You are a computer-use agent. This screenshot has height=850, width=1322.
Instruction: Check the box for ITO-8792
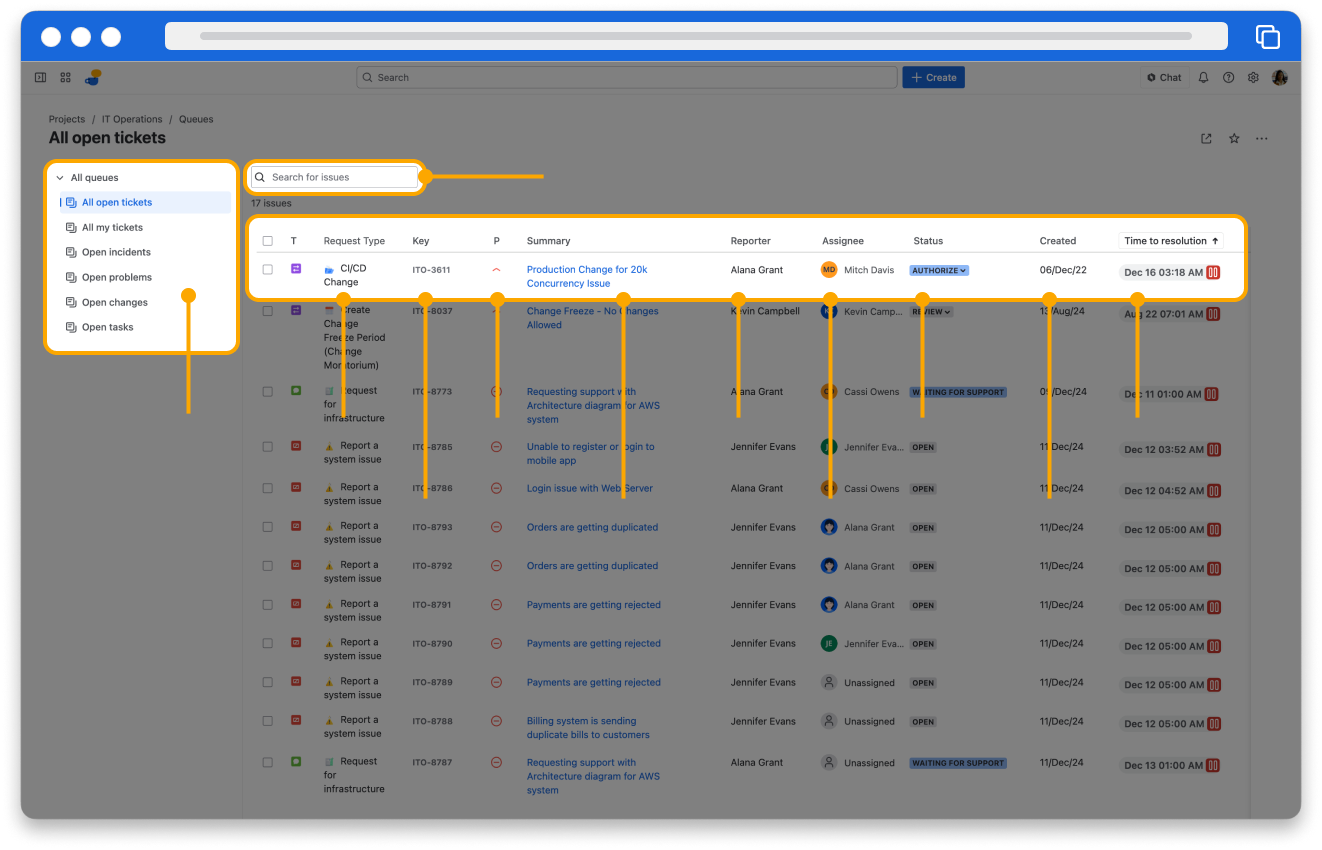[x=267, y=566]
